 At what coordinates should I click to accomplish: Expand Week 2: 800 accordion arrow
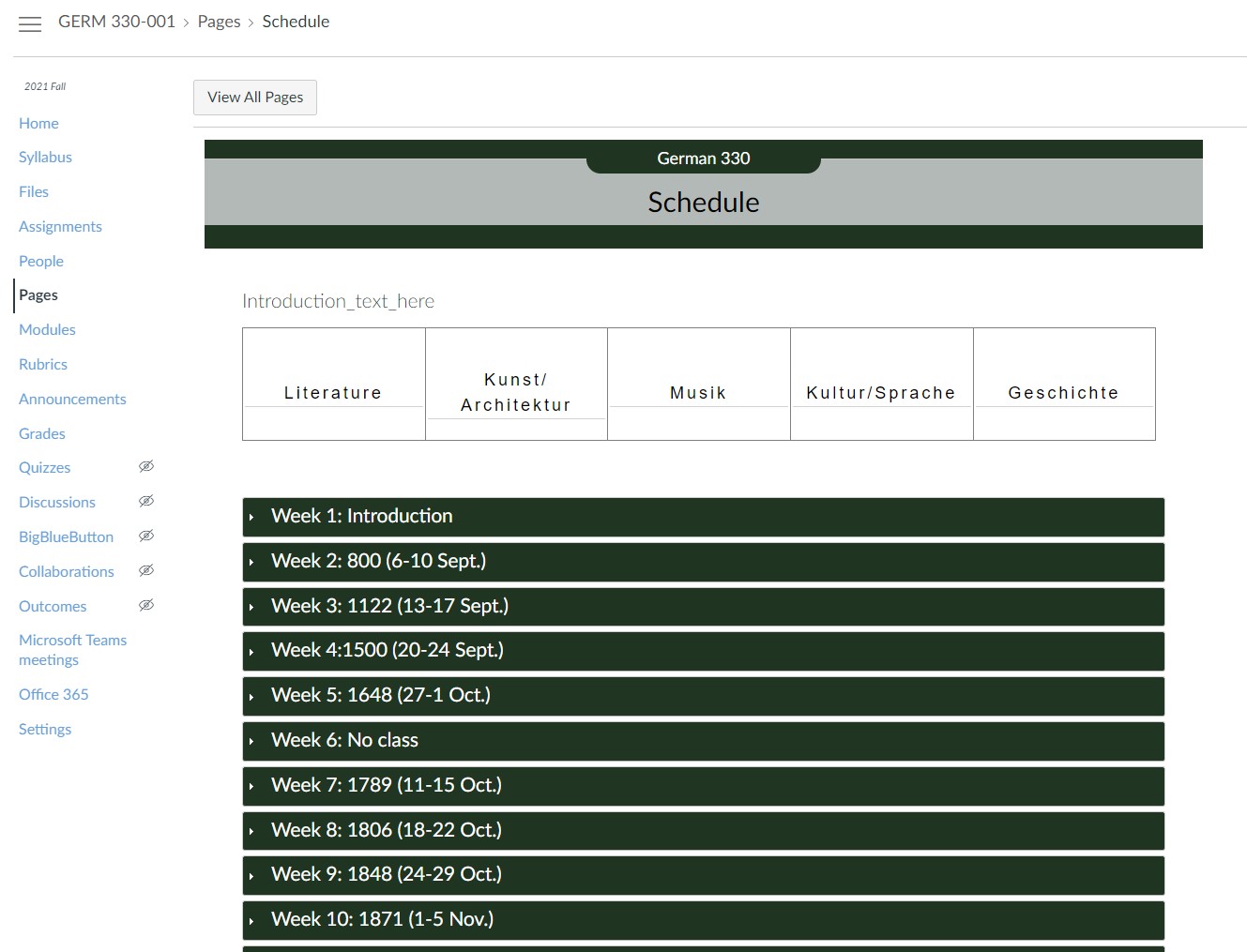point(251,562)
